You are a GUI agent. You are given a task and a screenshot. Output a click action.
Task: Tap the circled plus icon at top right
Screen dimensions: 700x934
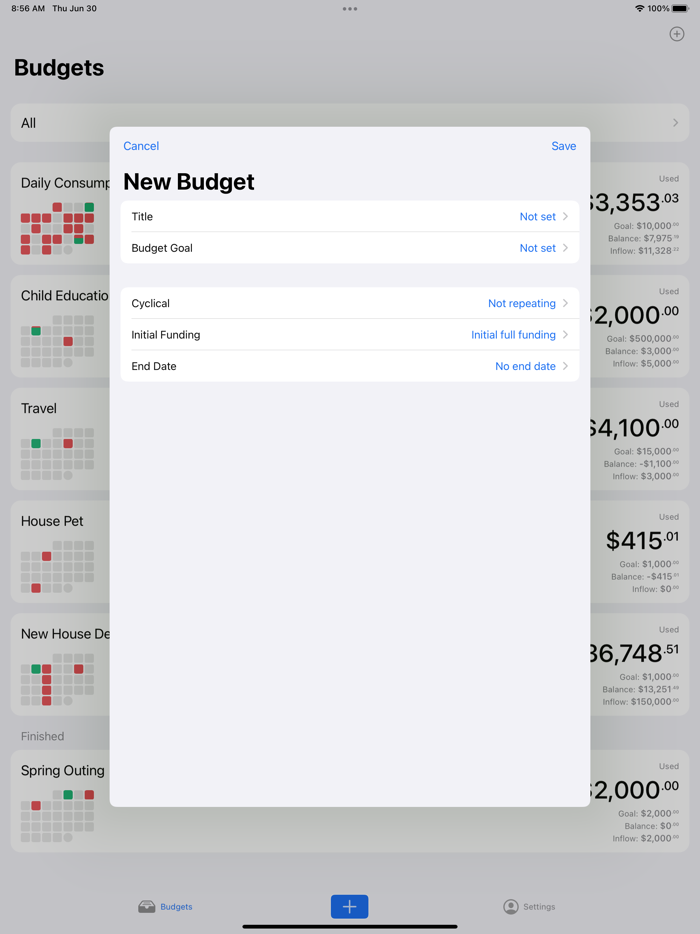point(676,33)
